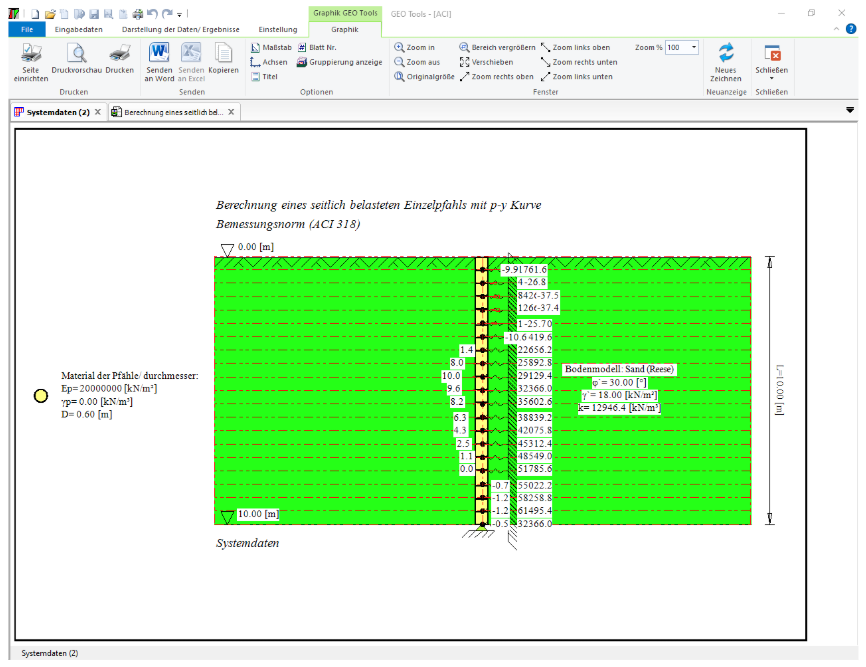Open the Zoom % dropdown arrow
Image resolution: width=866 pixels, height=667 pixels.
pyautogui.click(x=694, y=47)
